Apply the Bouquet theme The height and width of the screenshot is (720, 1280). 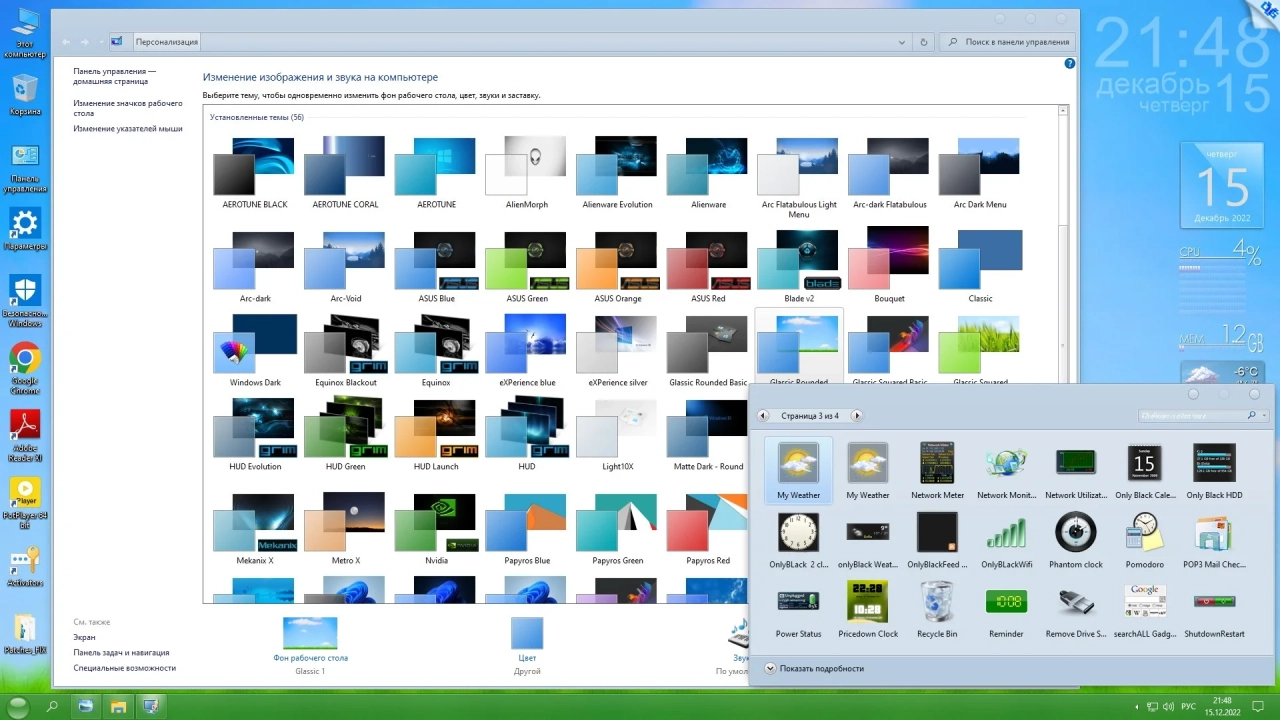pyautogui.click(x=889, y=267)
